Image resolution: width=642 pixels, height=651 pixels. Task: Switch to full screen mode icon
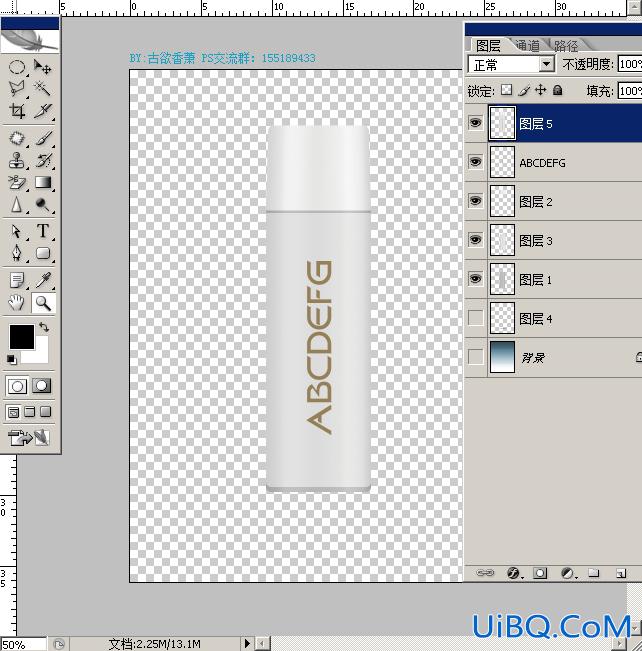tap(45, 412)
